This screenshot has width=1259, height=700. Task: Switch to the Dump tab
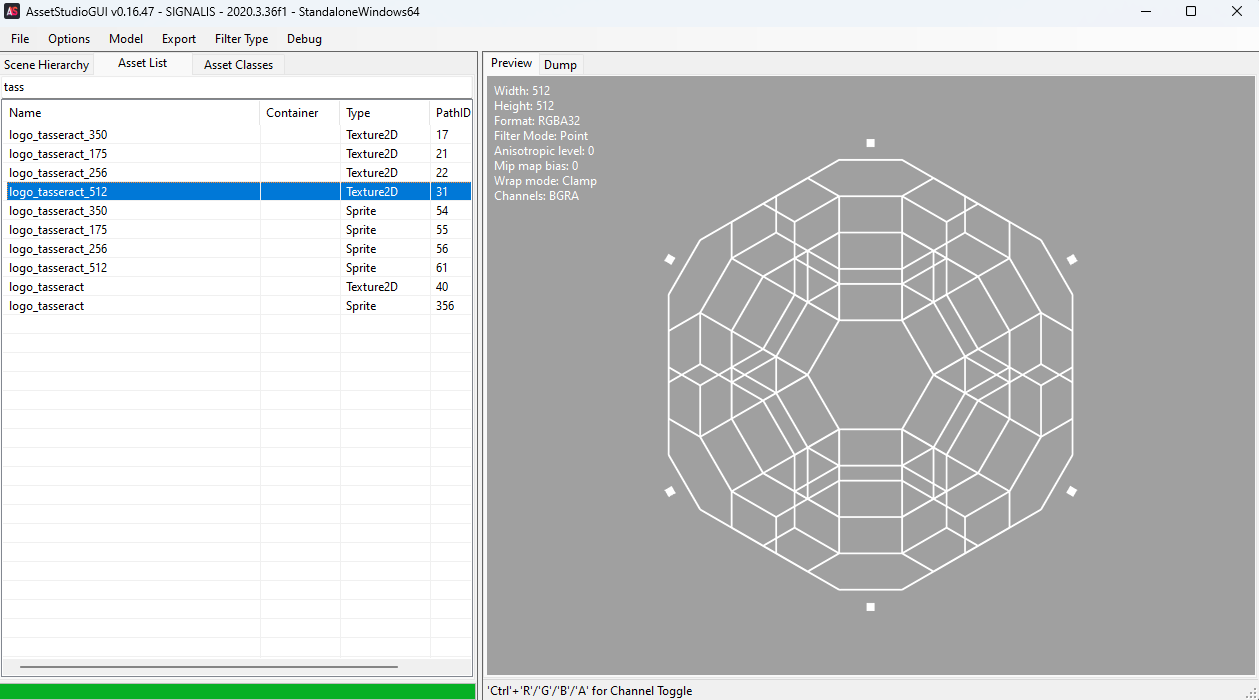560,65
